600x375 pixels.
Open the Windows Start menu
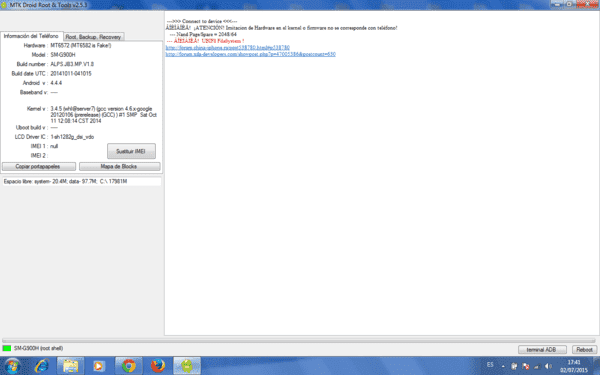[x=12, y=366]
